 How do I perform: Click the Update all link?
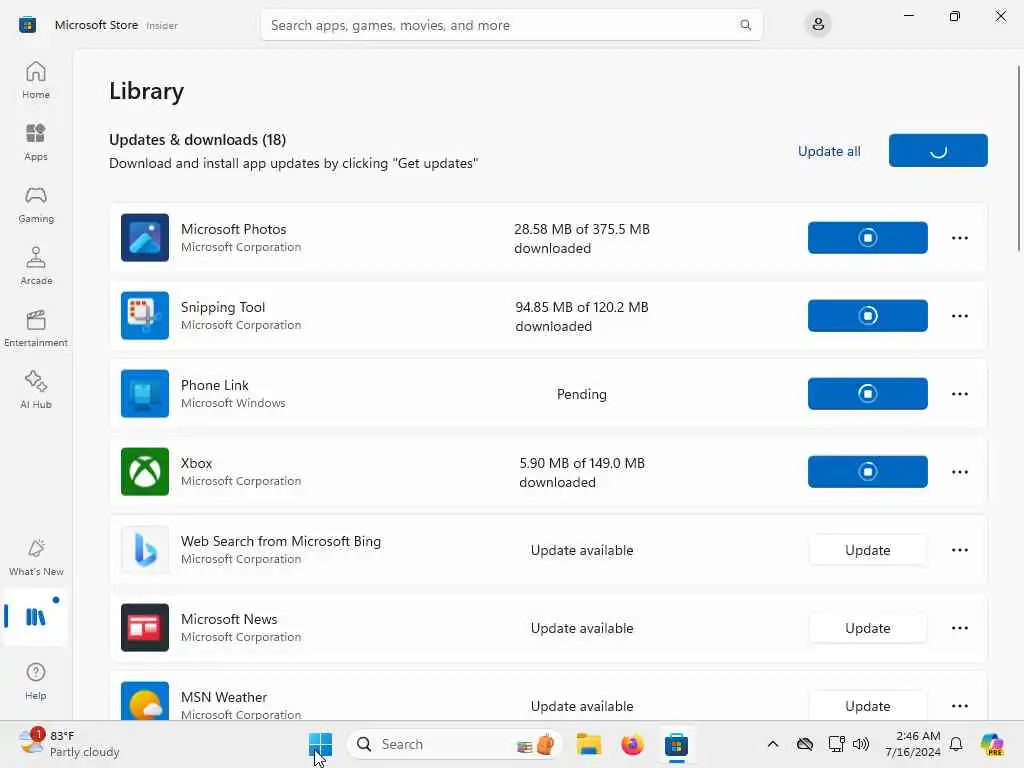829,151
